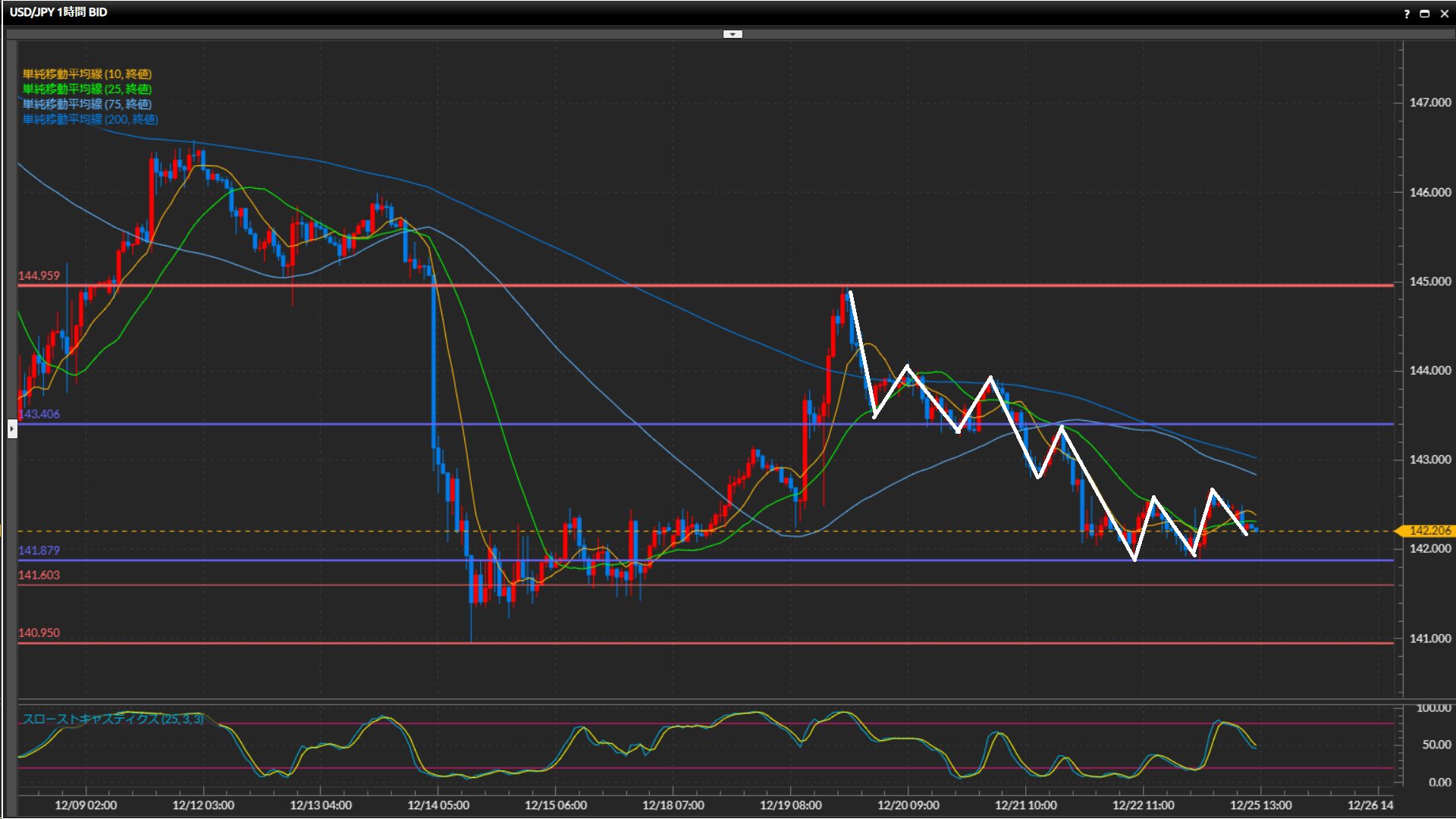Image resolution: width=1456 pixels, height=819 pixels.
Task: Expand the top panel dropdown arrow
Action: pos(733,34)
